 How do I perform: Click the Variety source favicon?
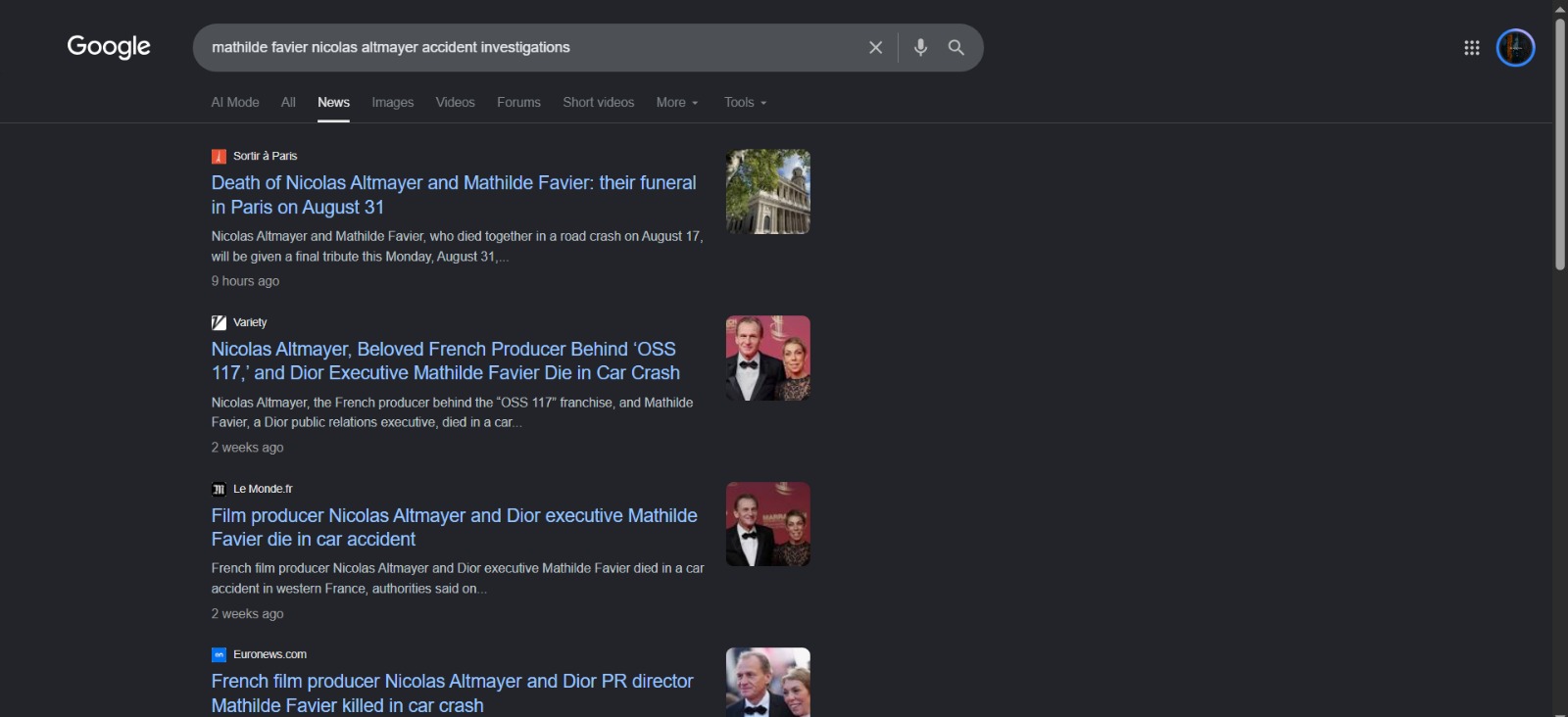point(219,322)
